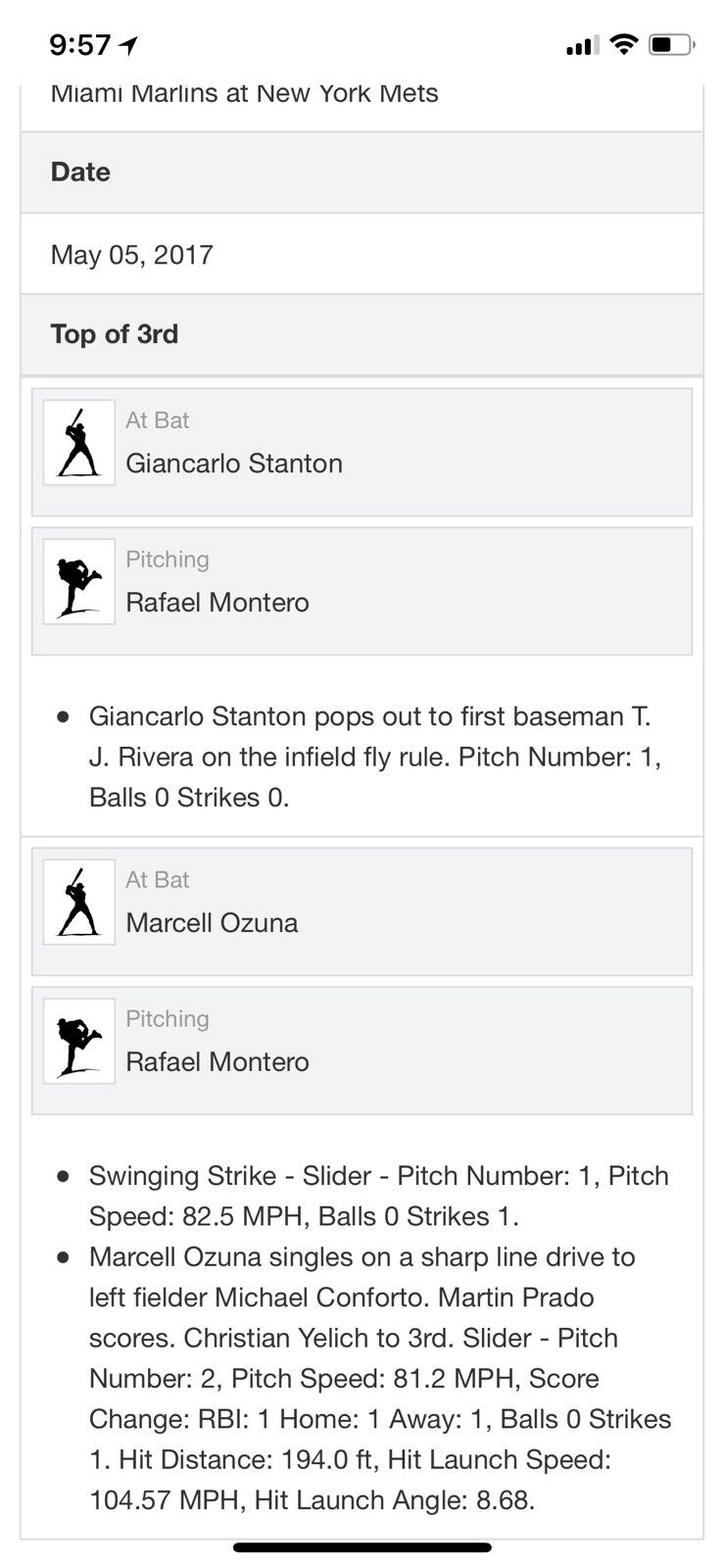Tap the cellular signal bars icon
This screenshot has width=724, height=1568.
tap(582, 45)
